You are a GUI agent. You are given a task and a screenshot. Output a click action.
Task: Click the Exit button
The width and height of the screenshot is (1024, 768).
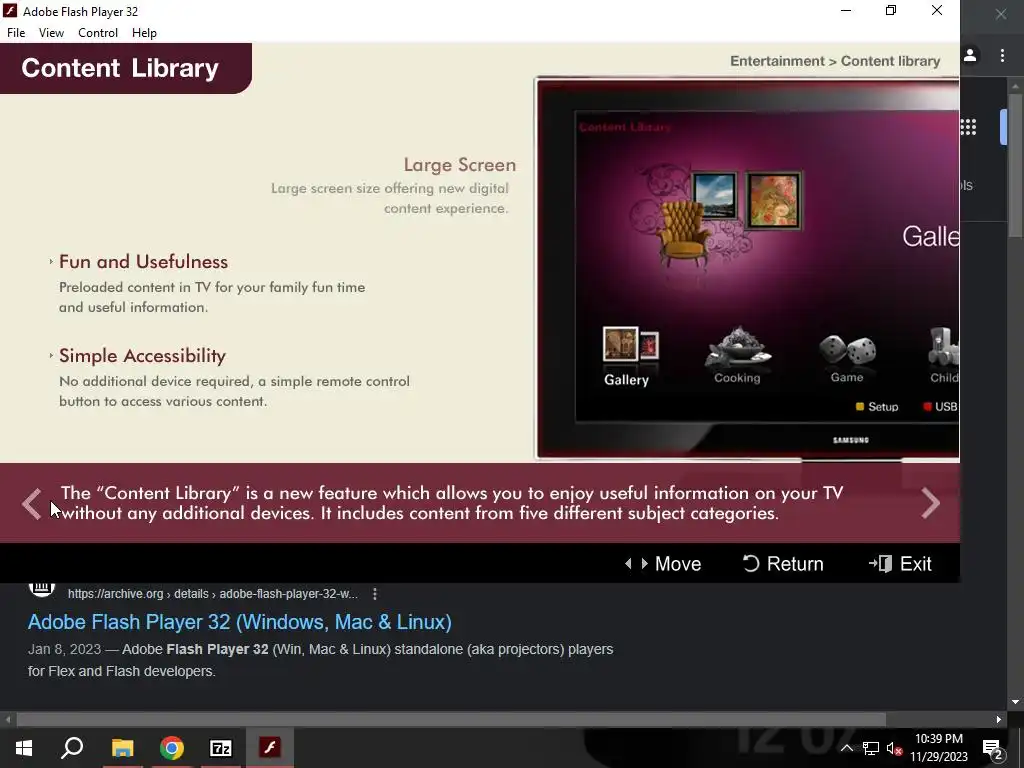pyautogui.click(x=900, y=564)
